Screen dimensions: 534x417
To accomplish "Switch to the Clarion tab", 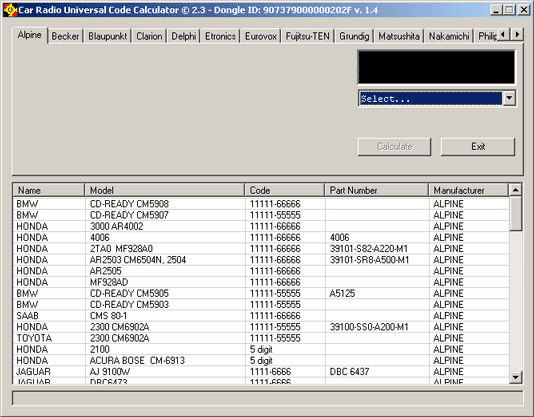I will 149,36.
